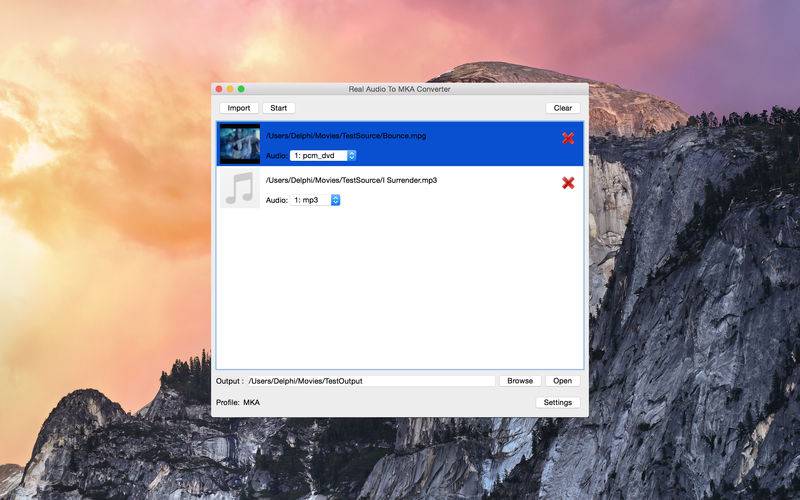Click the Profile: MKA label
800x500 pixels.
point(238,403)
